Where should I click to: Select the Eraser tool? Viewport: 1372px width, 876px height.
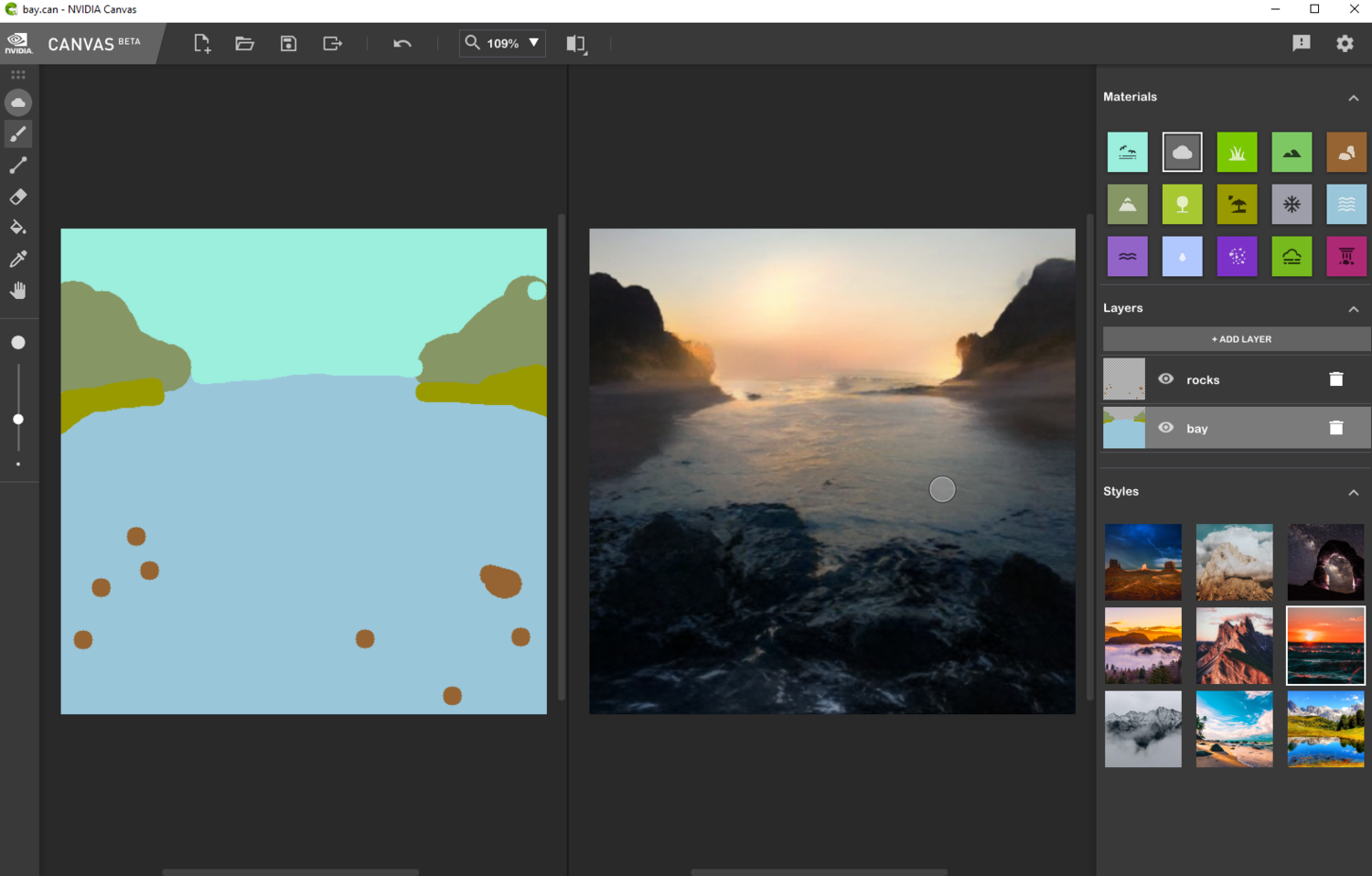point(18,197)
